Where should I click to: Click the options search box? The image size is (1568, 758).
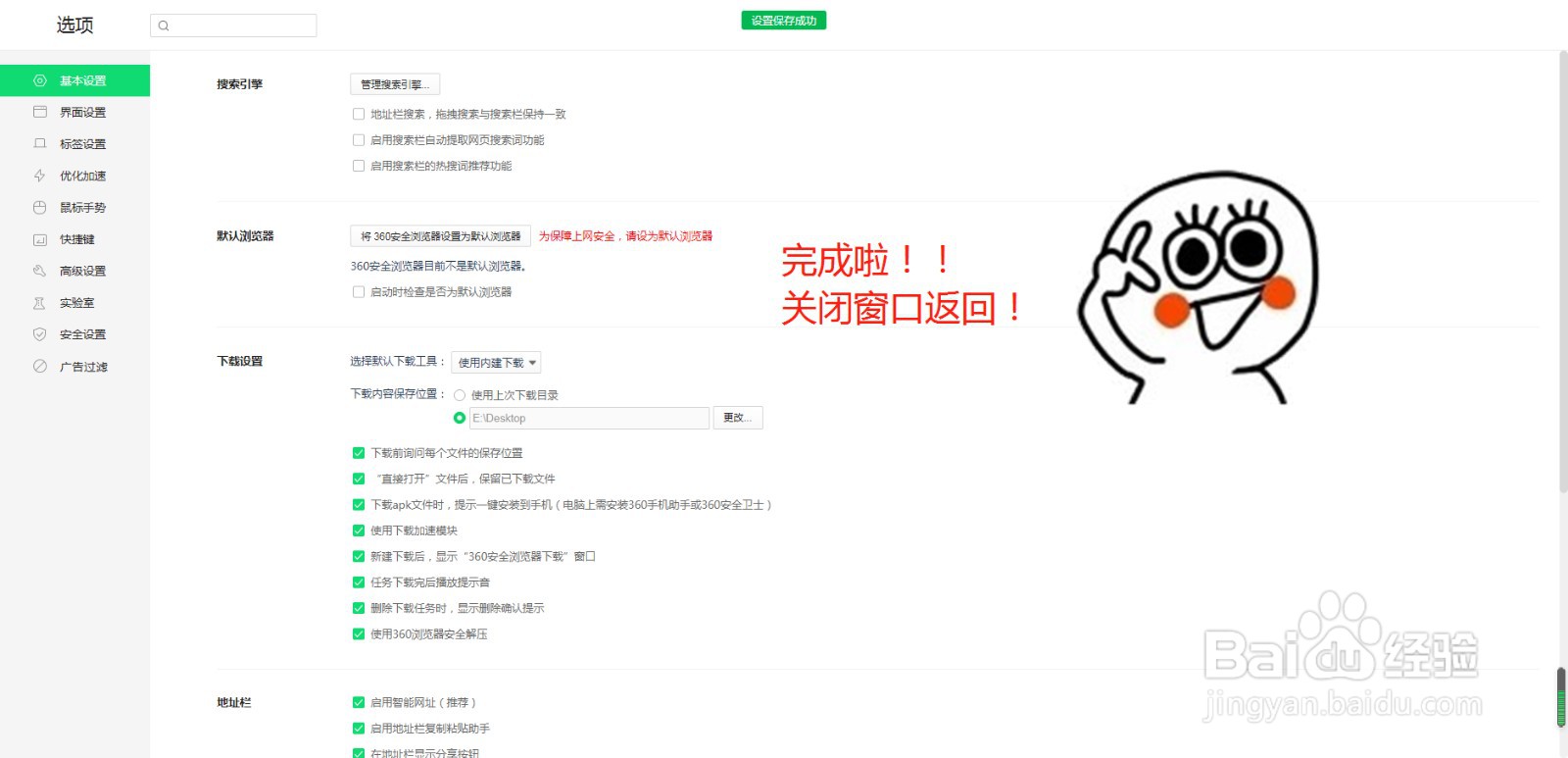pyautogui.click(x=233, y=25)
